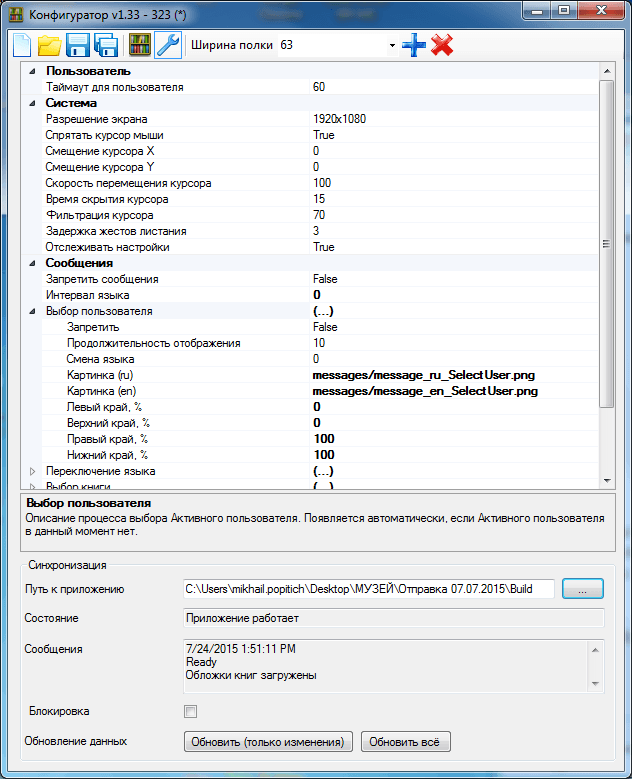Click the Состояние field Приложение работает
The height and width of the screenshot is (779, 632).
pos(394,618)
